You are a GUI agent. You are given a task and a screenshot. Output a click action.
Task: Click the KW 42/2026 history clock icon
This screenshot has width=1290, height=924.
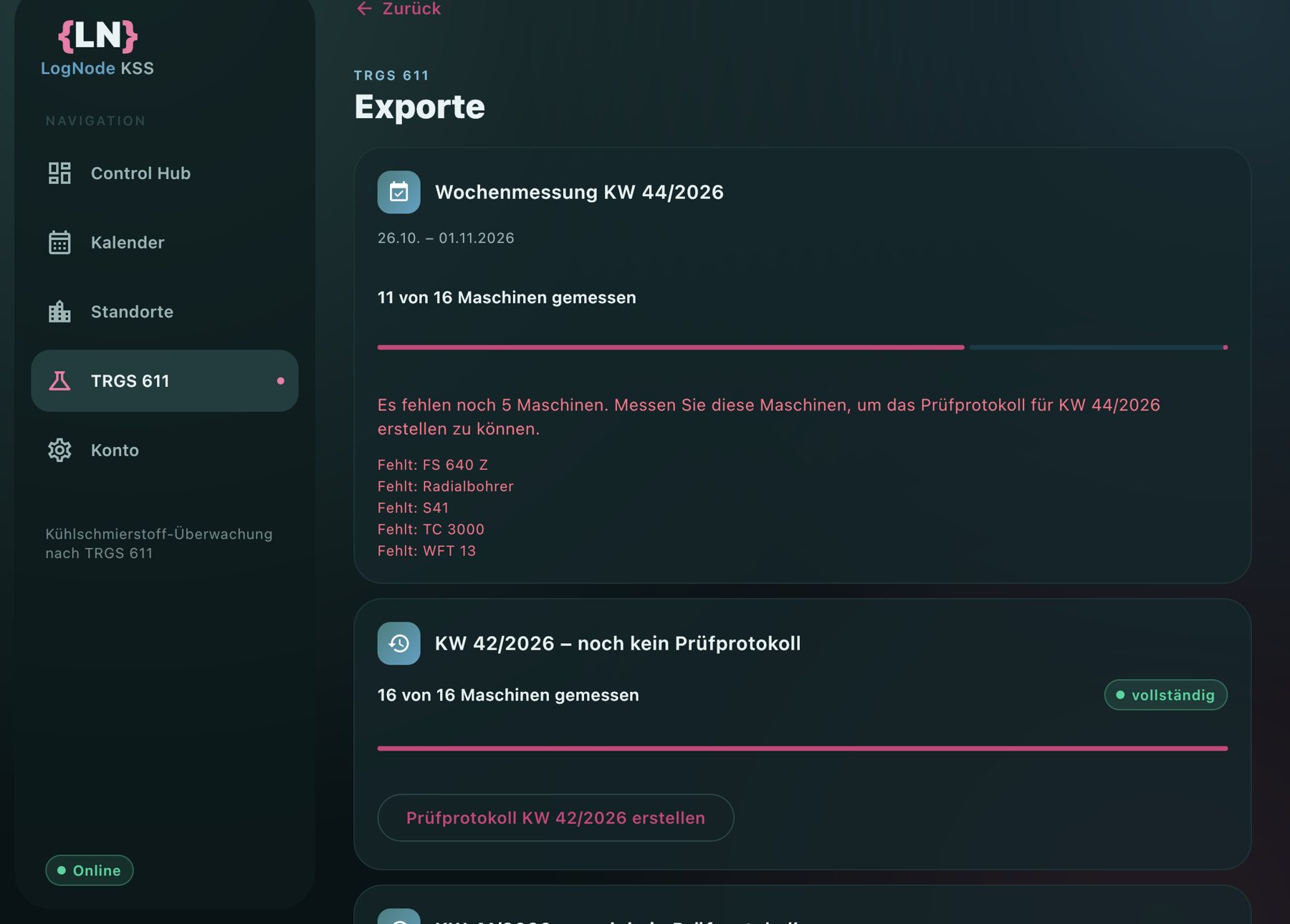pos(399,643)
